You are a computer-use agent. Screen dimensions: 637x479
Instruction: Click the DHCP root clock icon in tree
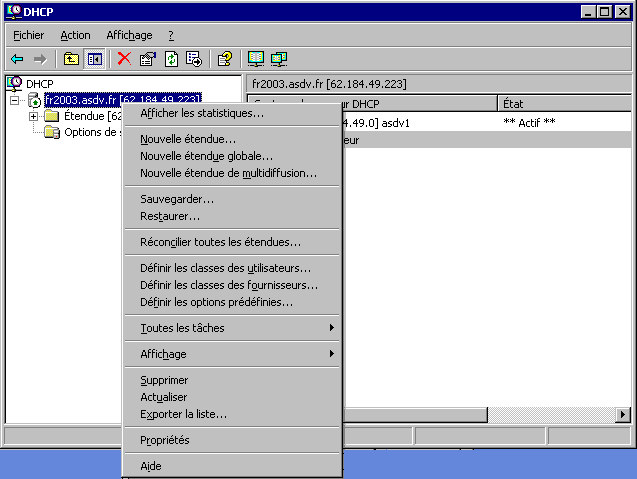tap(14, 83)
